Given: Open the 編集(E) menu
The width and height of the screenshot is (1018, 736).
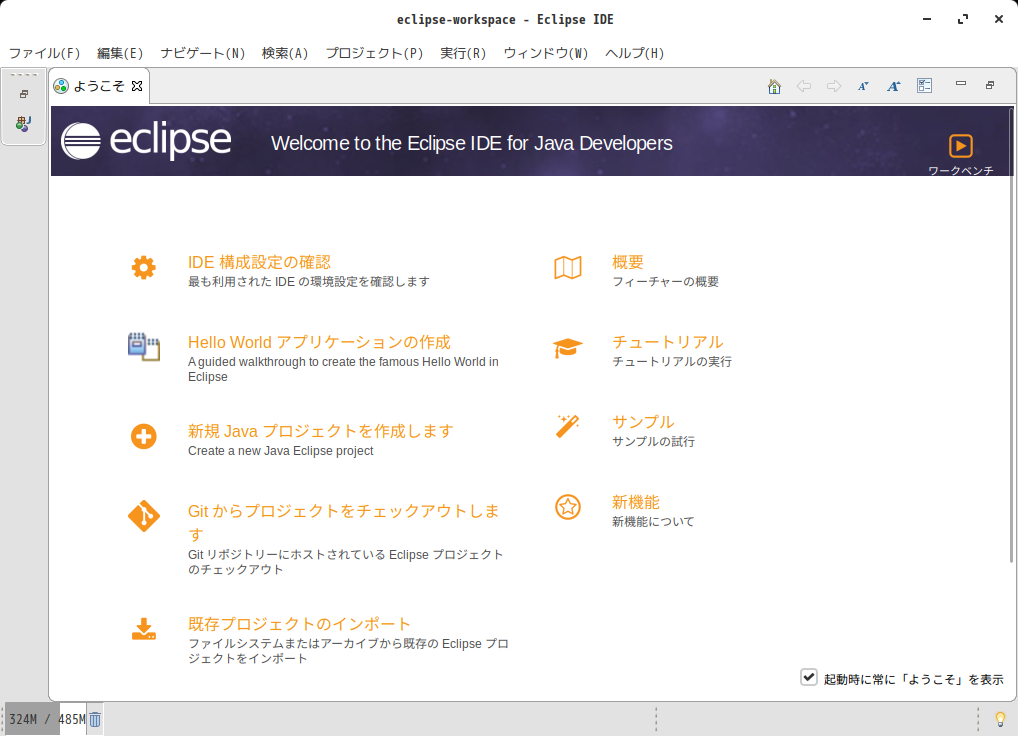Looking at the screenshot, I should 119,53.
